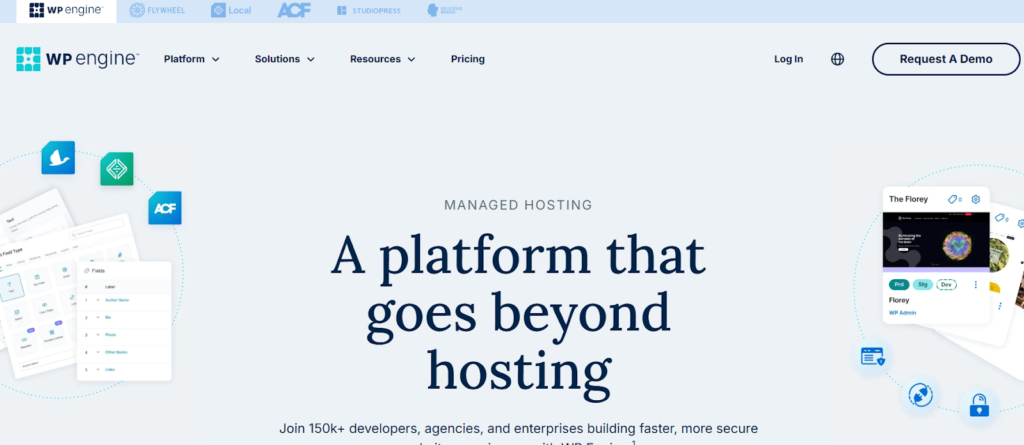Click the Log In link
The image size is (1024, 445).
(788, 59)
